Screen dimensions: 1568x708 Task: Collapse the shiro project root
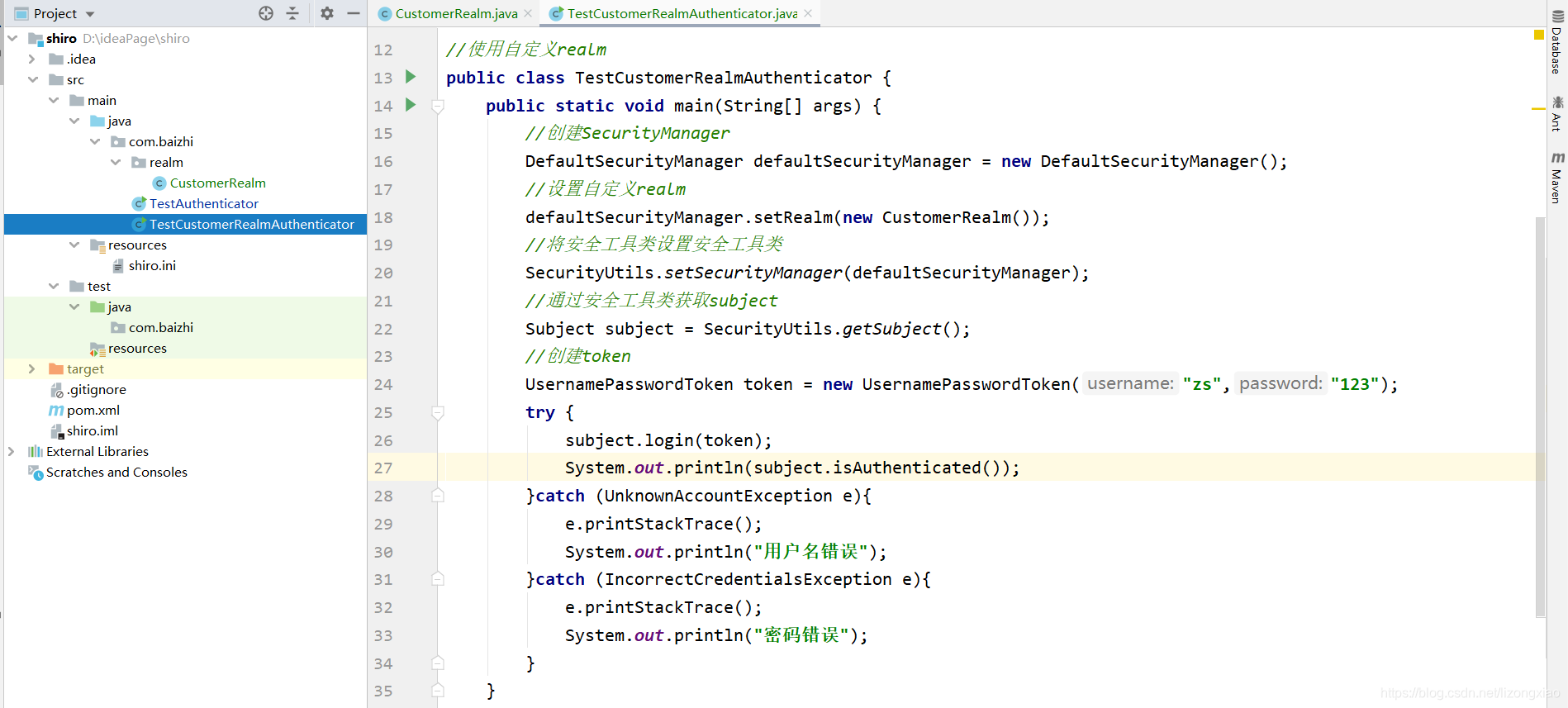pos(12,38)
